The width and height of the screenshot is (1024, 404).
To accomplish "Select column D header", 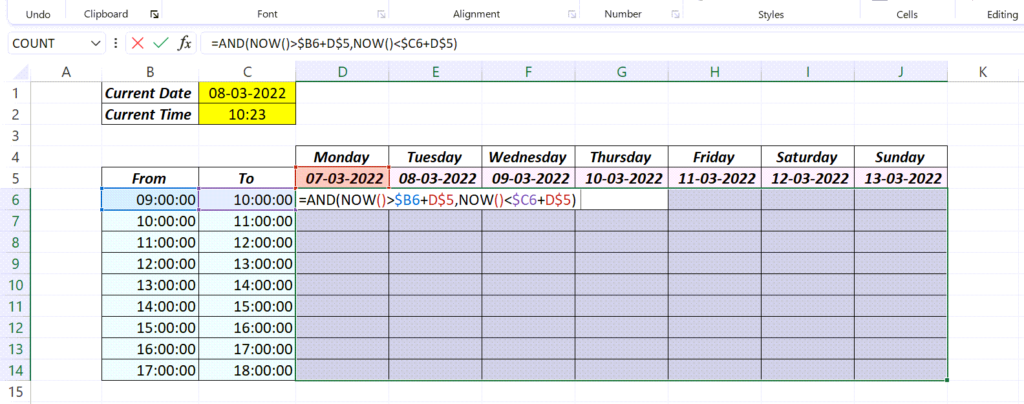I will 342,72.
